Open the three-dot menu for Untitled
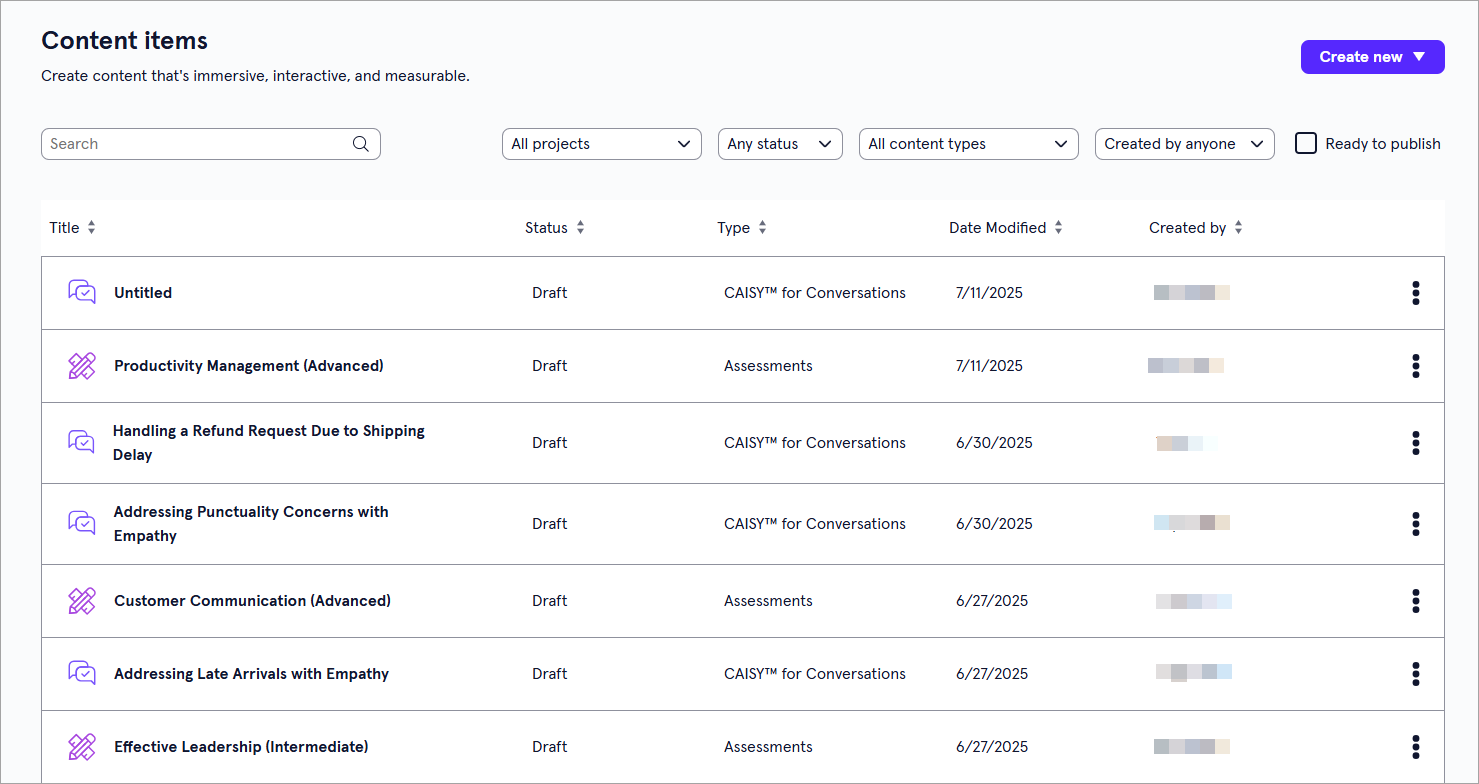Image resolution: width=1479 pixels, height=784 pixels. click(x=1415, y=293)
